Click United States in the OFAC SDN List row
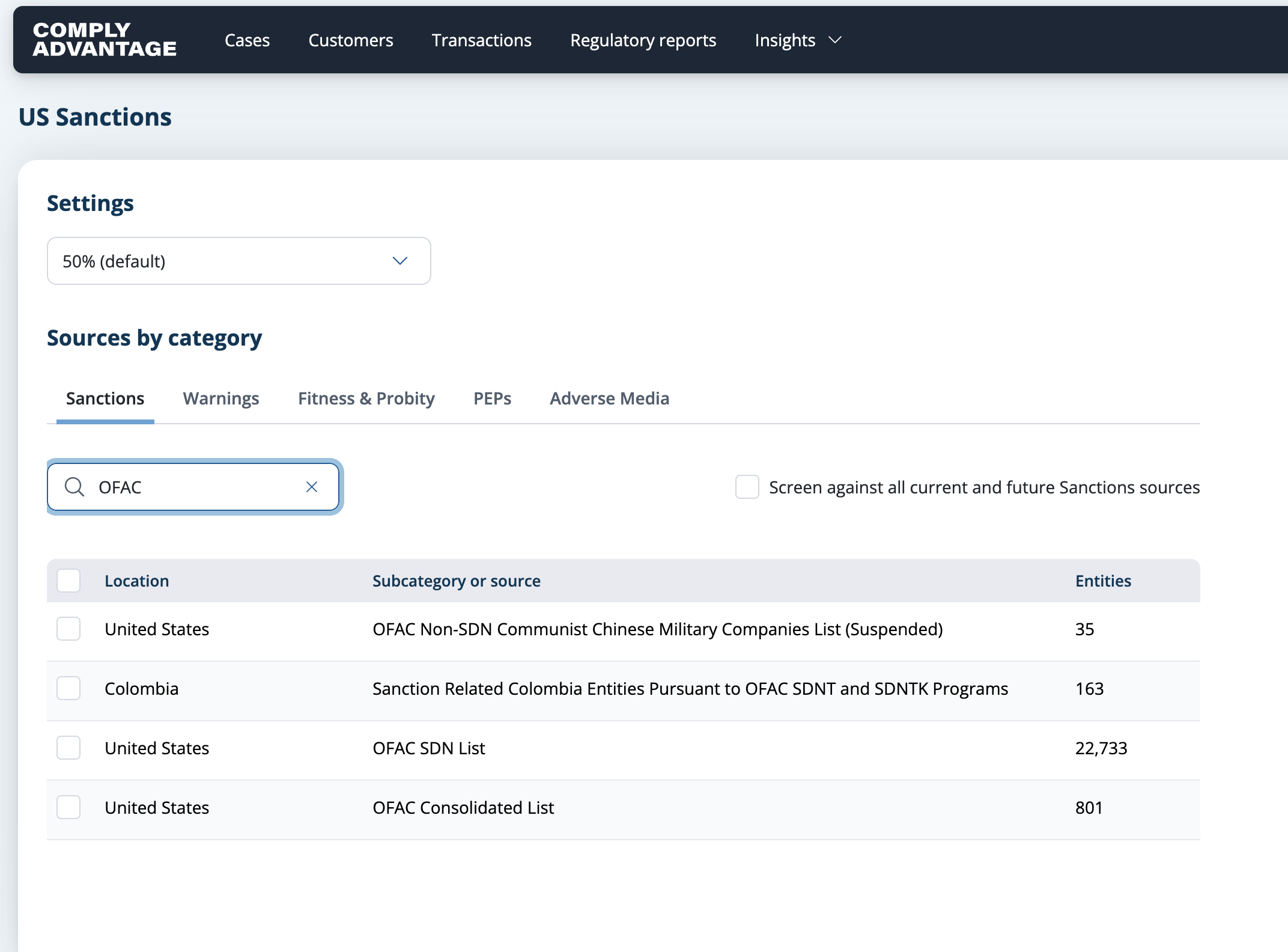 pyautogui.click(x=157, y=748)
